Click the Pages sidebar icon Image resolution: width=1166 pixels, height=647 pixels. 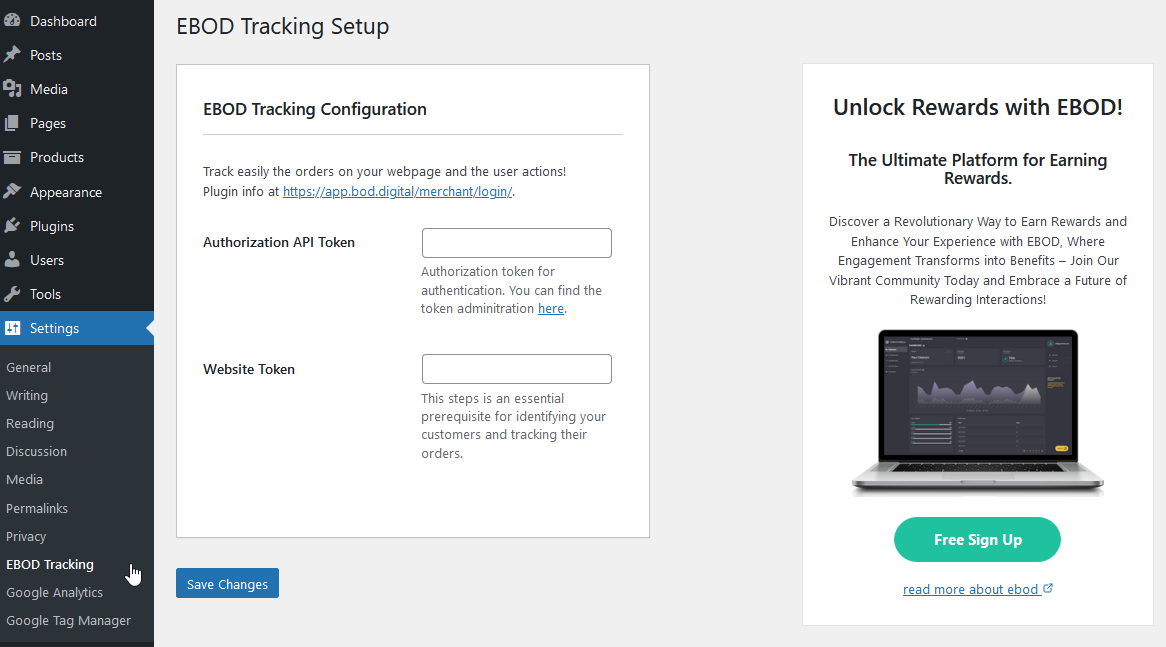(x=17, y=122)
